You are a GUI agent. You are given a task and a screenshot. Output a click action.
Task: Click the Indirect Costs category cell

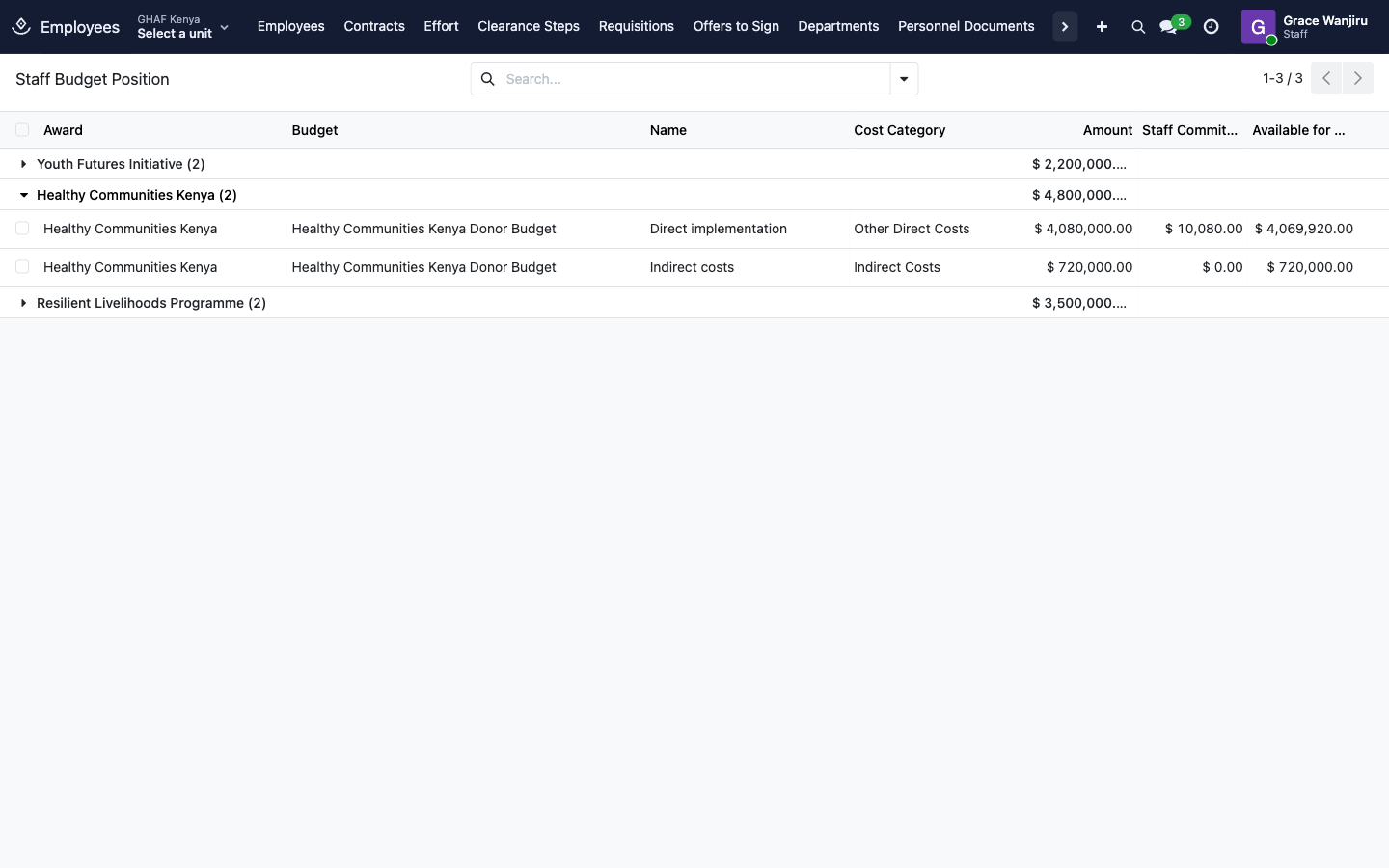[897, 267]
